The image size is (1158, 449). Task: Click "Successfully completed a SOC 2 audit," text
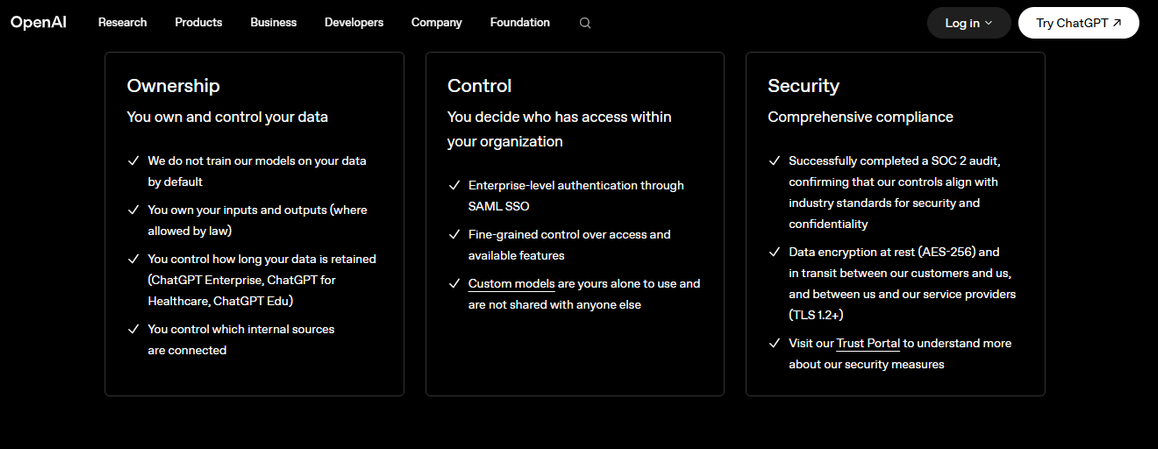coord(894,160)
